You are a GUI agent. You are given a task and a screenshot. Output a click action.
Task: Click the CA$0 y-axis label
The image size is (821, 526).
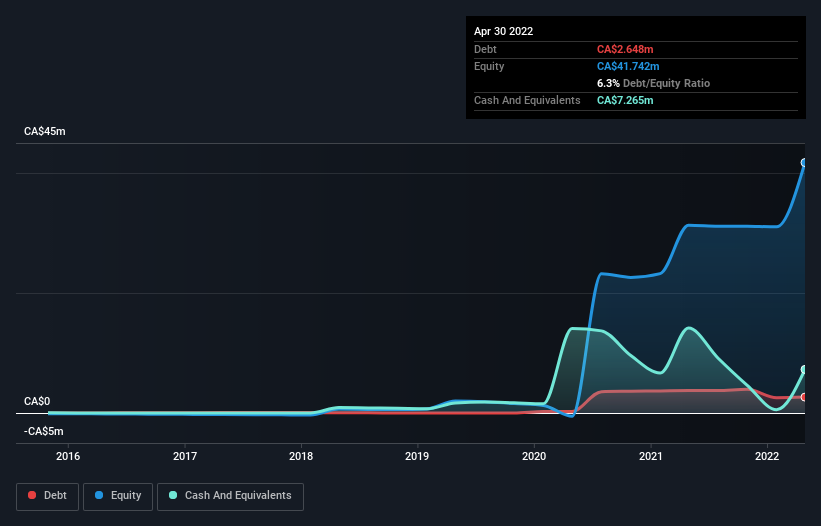click(x=37, y=401)
